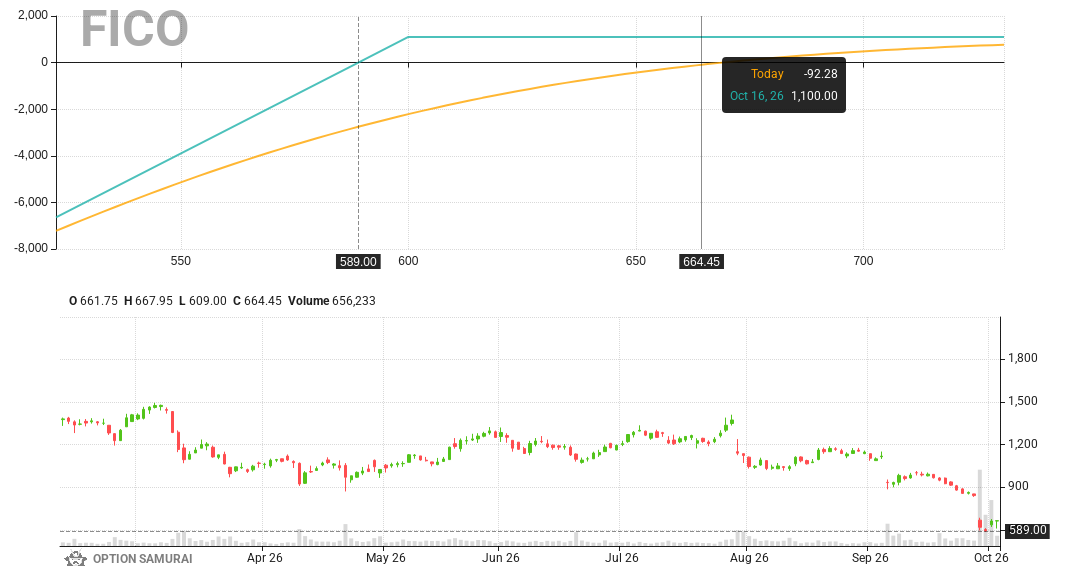Click the 664.45 current price axis label
The image size is (1072, 570).
(701, 261)
